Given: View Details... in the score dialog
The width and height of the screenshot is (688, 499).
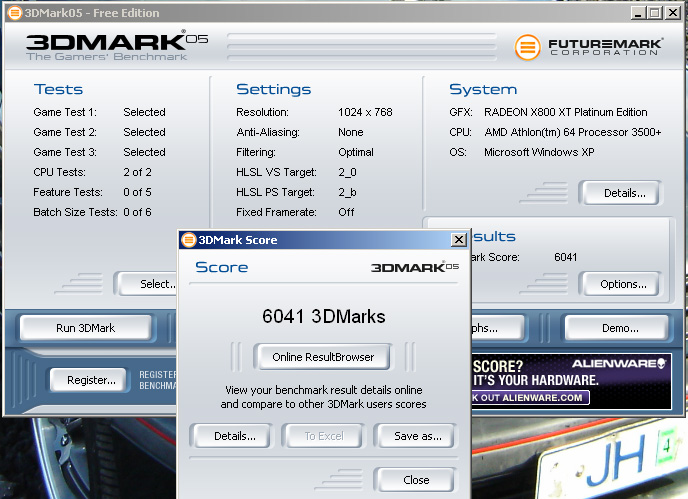Looking at the screenshot, I should click(x=234, y=436).
